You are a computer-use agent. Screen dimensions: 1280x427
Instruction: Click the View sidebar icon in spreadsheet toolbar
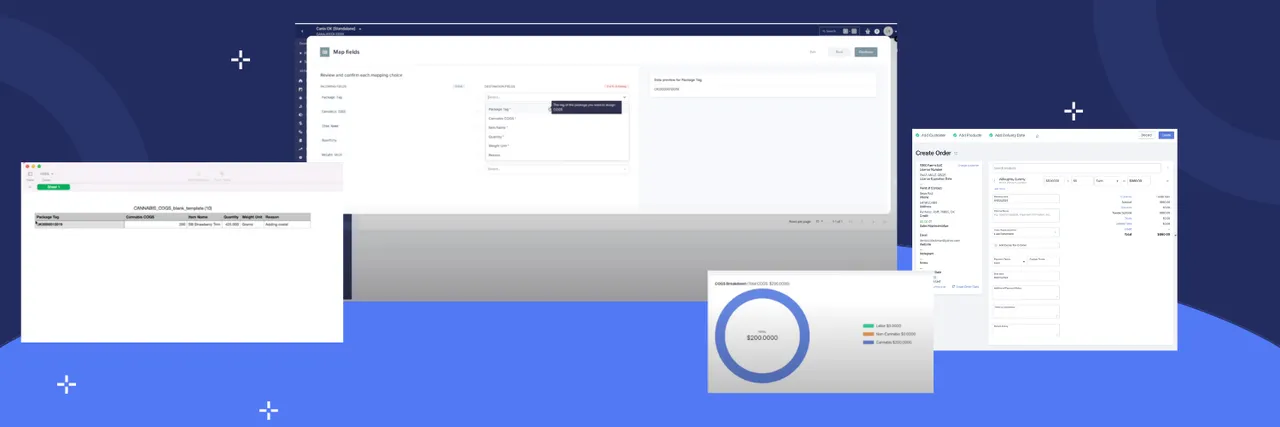pyautogui.click(x=30, y=174)
